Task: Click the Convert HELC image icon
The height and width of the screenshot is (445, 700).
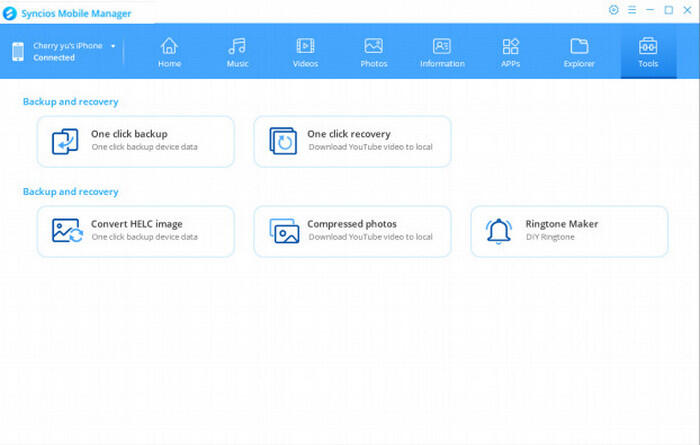Action: (66, 231)
